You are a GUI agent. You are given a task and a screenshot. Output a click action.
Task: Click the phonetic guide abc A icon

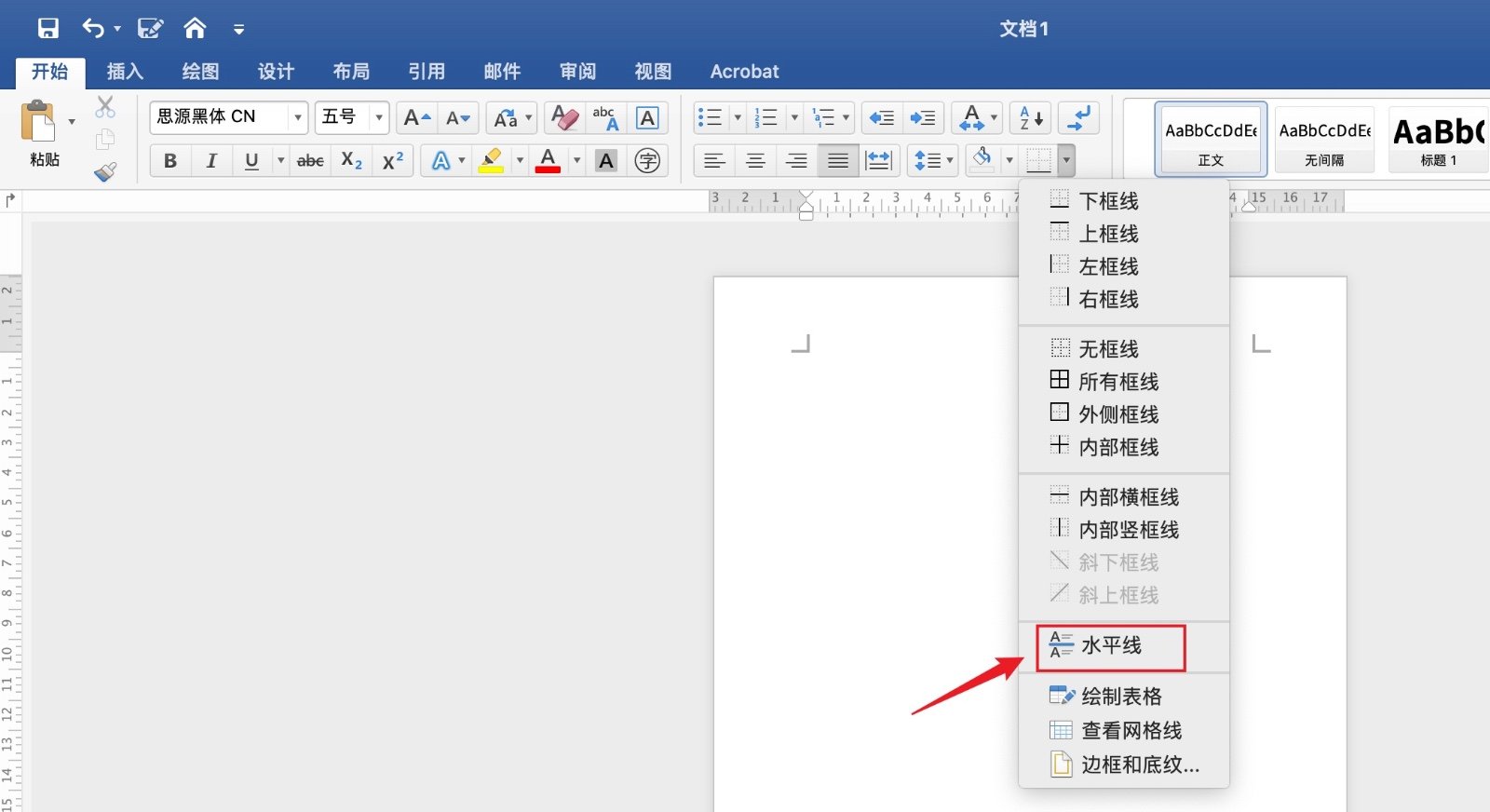point(605,117)
